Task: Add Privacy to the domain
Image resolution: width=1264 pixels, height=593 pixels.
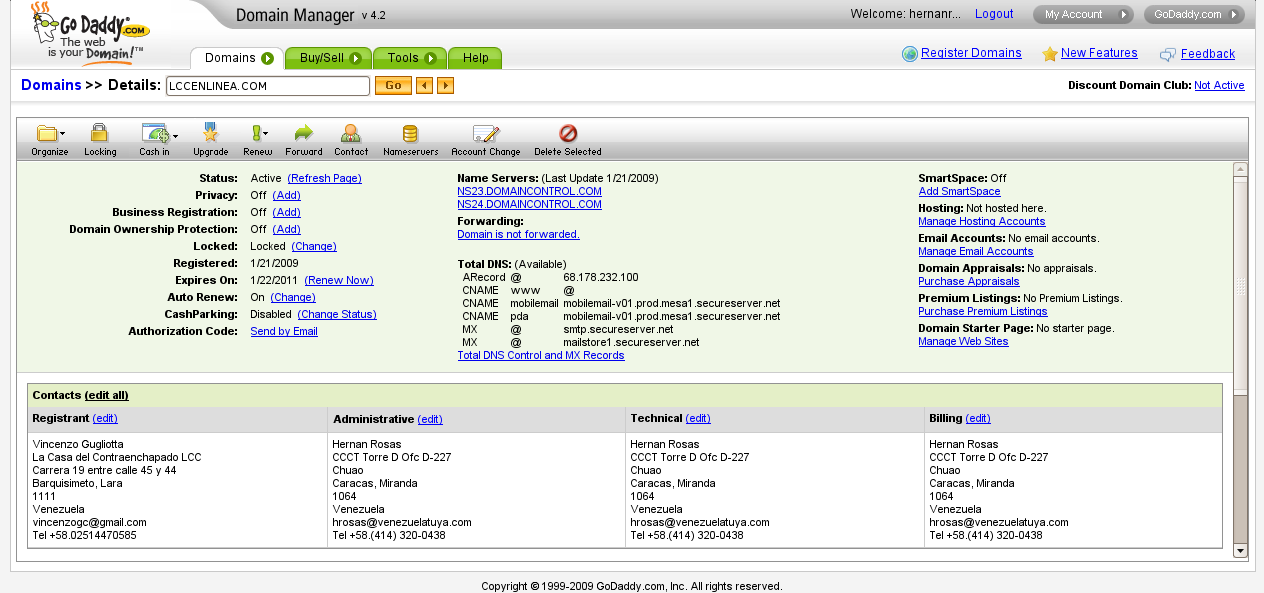Action: tap(286, 195)
